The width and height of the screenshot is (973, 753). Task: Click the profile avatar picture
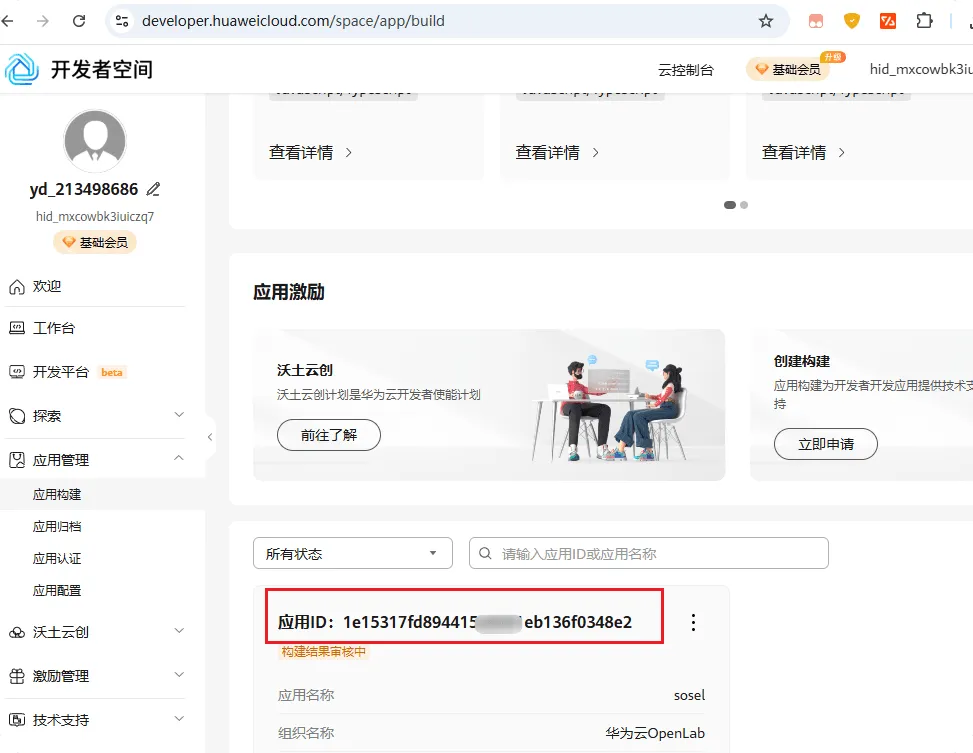(95, 141)
